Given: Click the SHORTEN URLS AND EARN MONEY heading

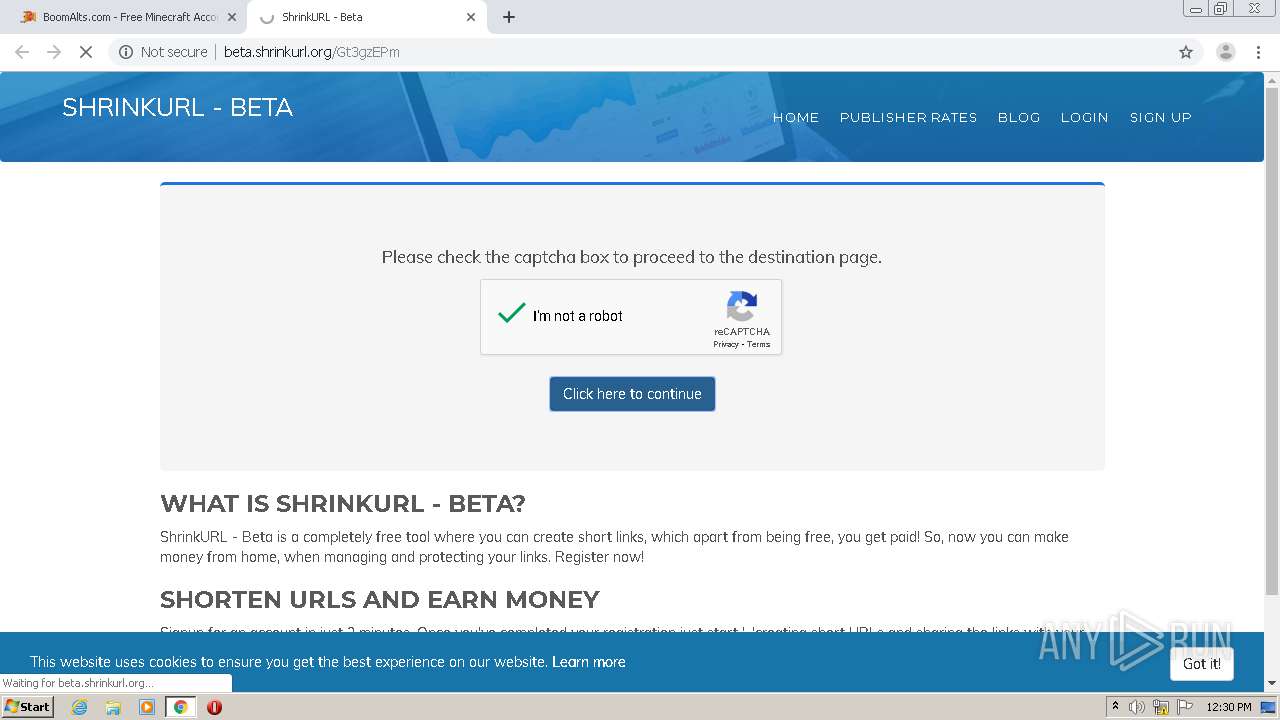Looking at the screenshot, I should click(x=380, y=599).
